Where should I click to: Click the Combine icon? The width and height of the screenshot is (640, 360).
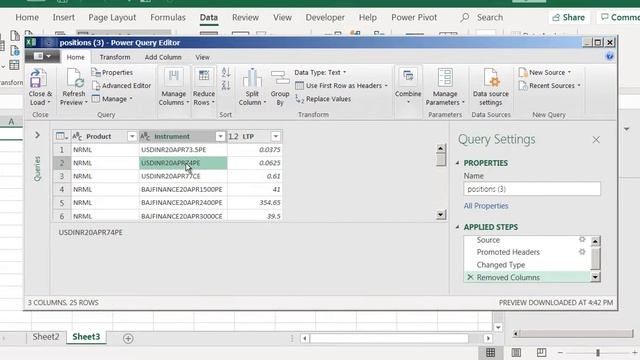(x=408, y=77)
